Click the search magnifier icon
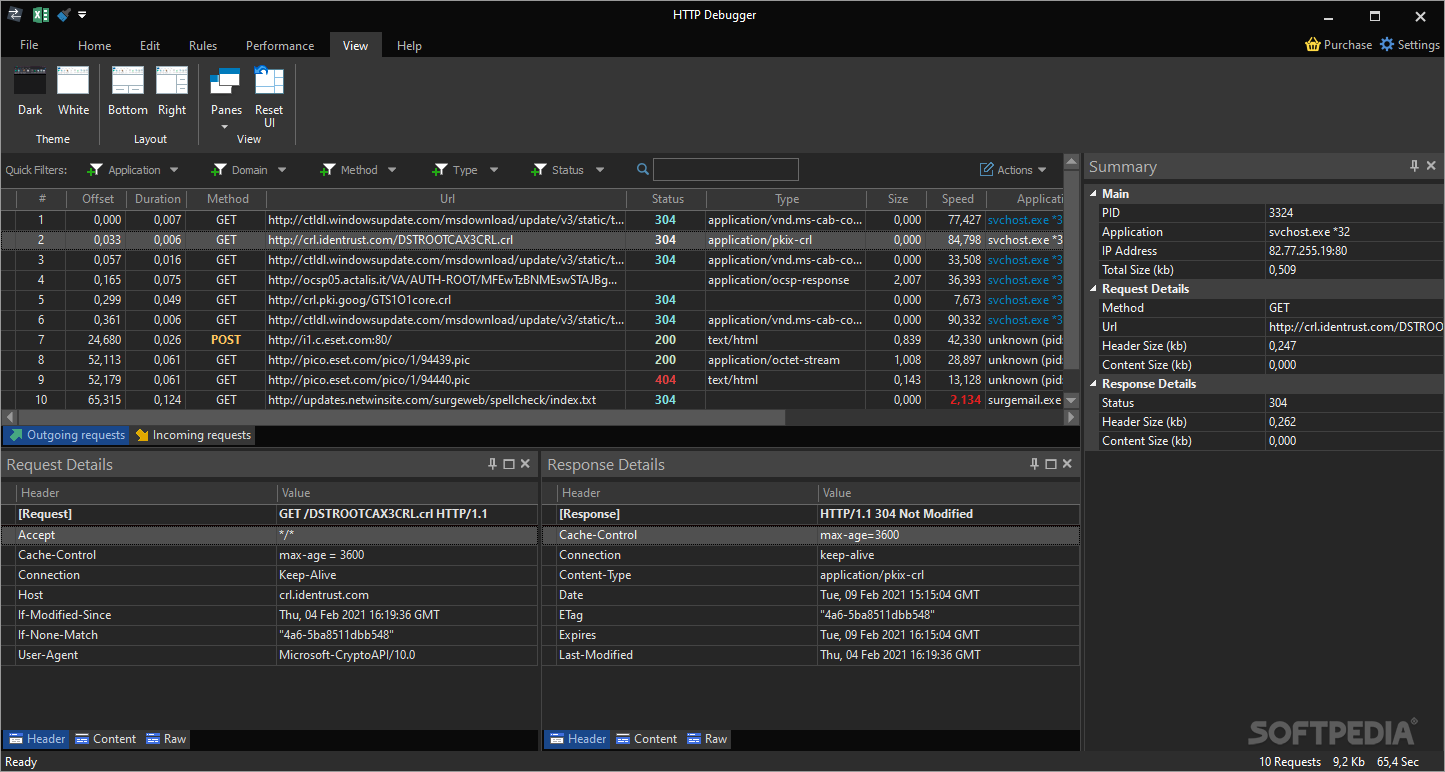 click(x=643, y=170)
